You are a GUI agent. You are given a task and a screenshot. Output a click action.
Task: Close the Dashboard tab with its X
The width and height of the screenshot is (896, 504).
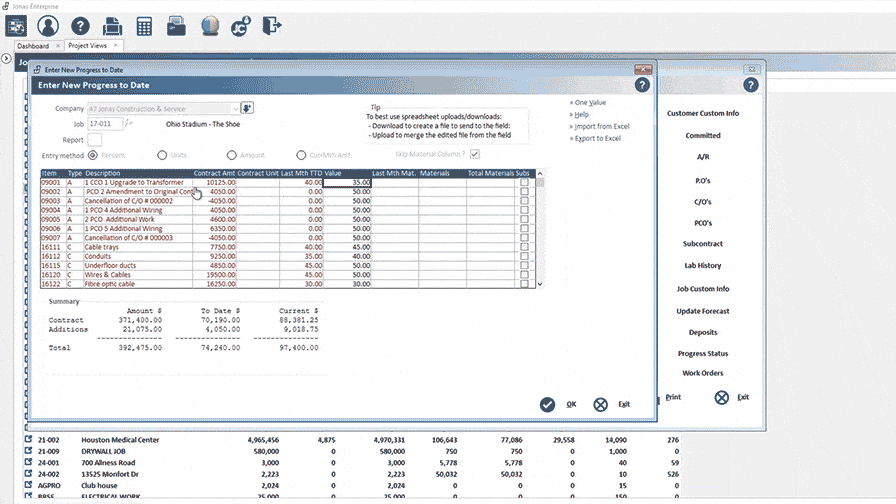[x=58, y=46]
